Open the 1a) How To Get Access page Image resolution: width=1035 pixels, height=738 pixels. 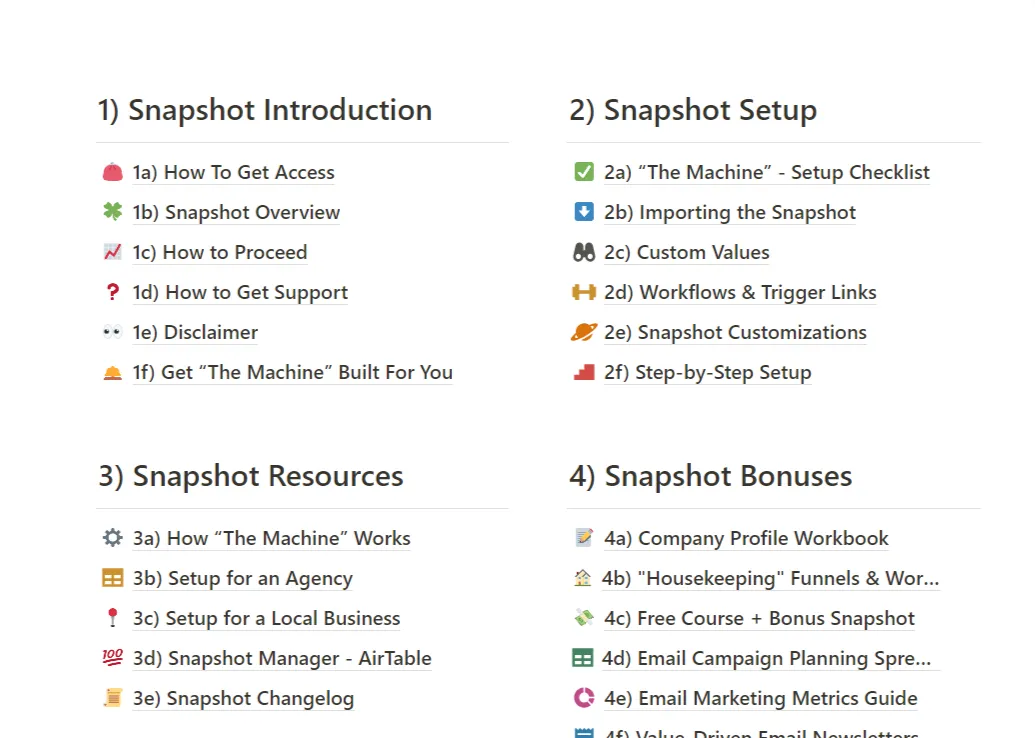pyautogui.click(x=233, y=172)
